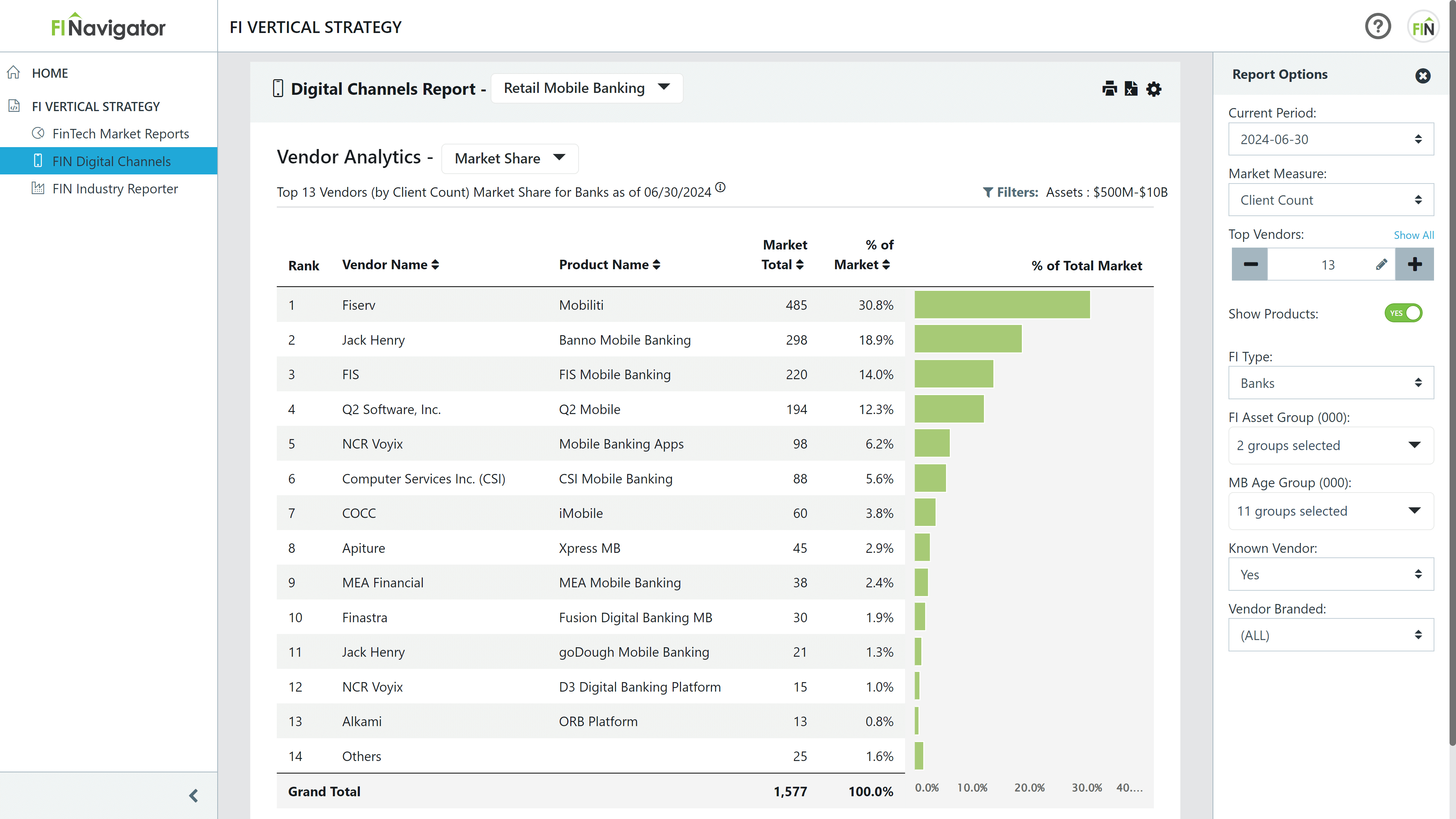Select FIN Digital Channels item
The image size is (1456, 819).
(x=108, y=161)
